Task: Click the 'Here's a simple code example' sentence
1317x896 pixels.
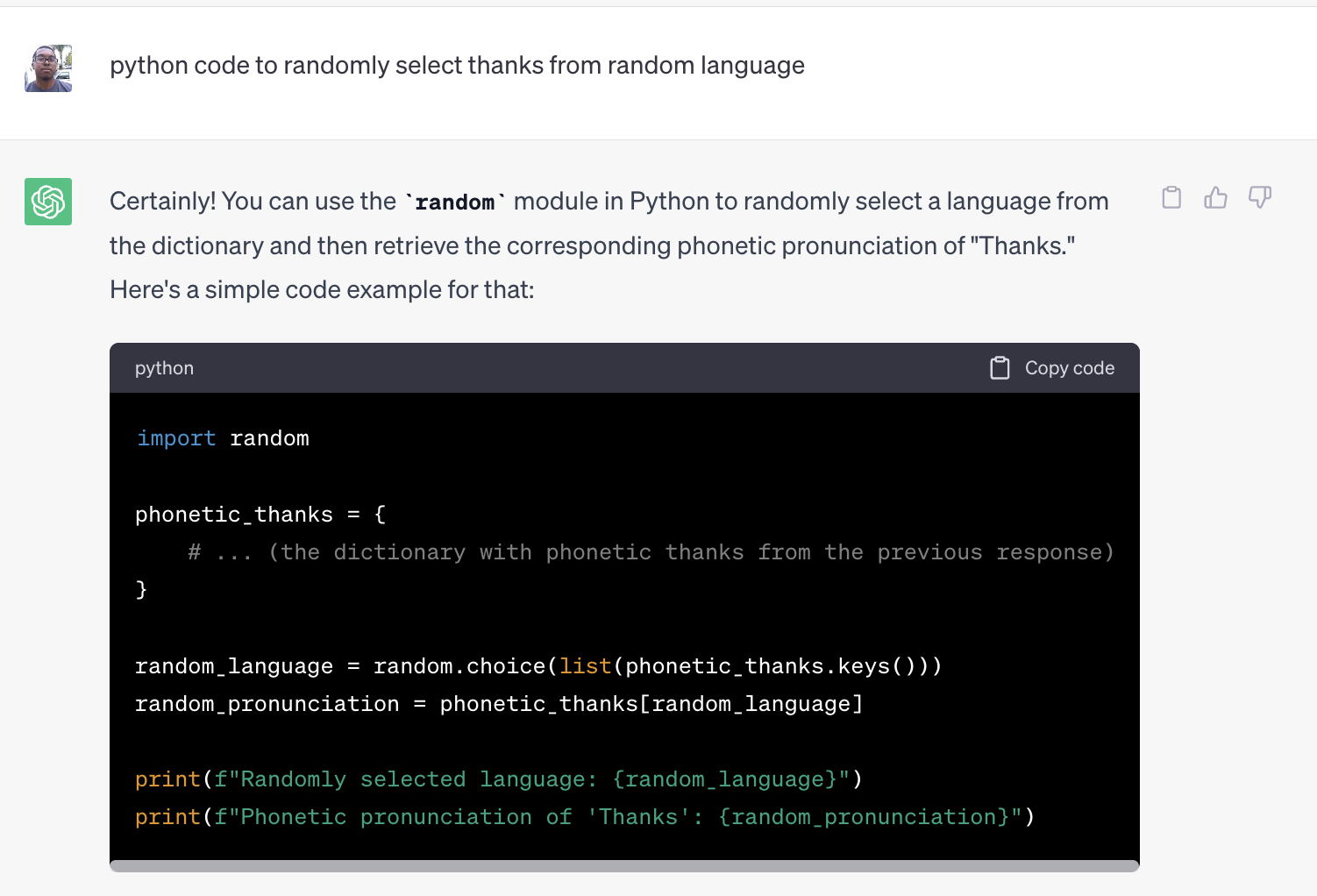Action: pyautogui.click(x=322, y=290)
